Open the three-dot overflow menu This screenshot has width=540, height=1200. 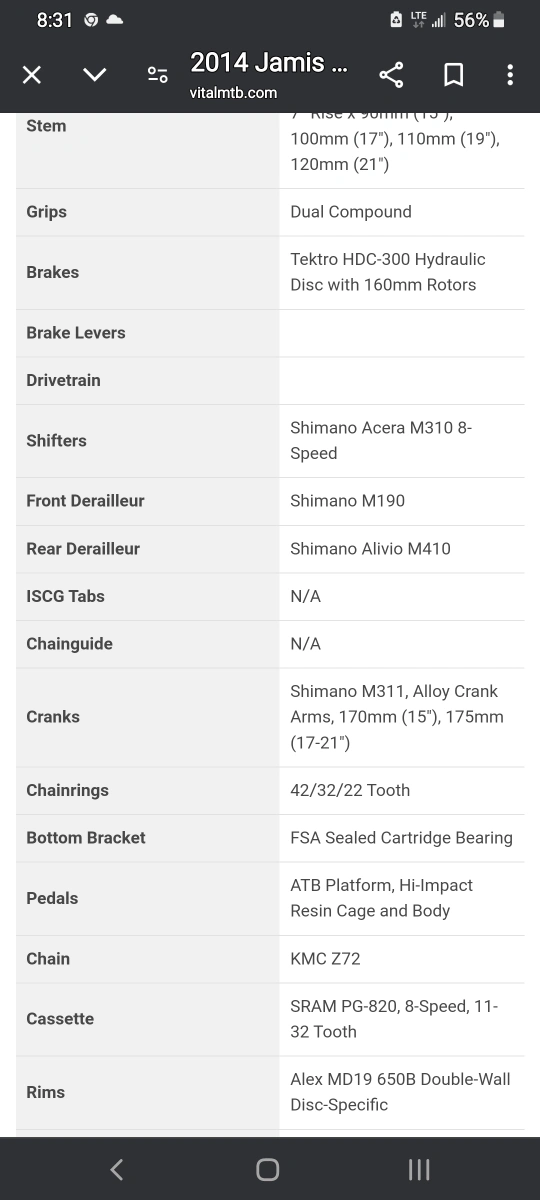510,75
